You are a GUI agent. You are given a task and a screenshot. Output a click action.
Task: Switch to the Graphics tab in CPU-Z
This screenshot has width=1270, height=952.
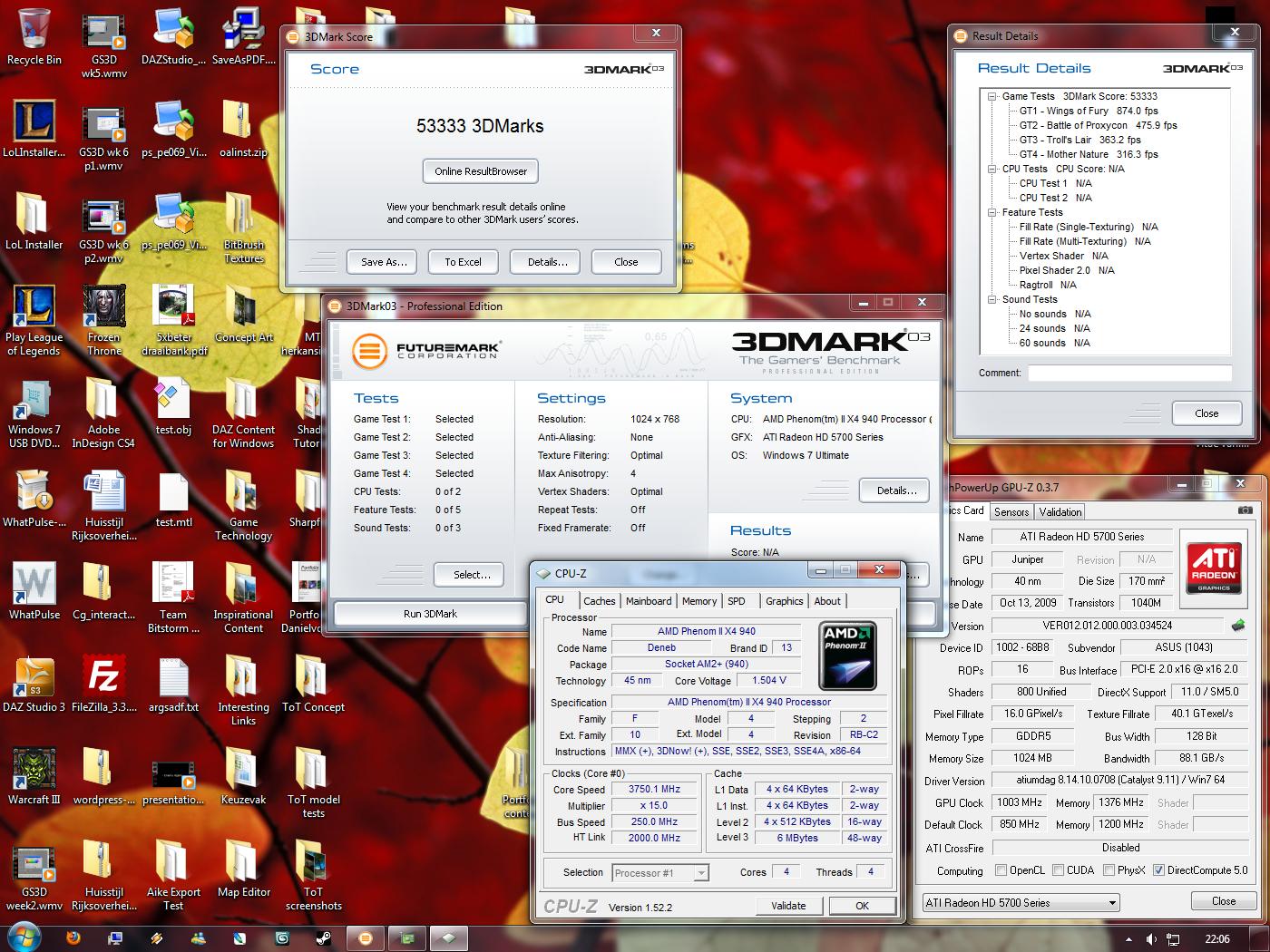pos(785,601)
